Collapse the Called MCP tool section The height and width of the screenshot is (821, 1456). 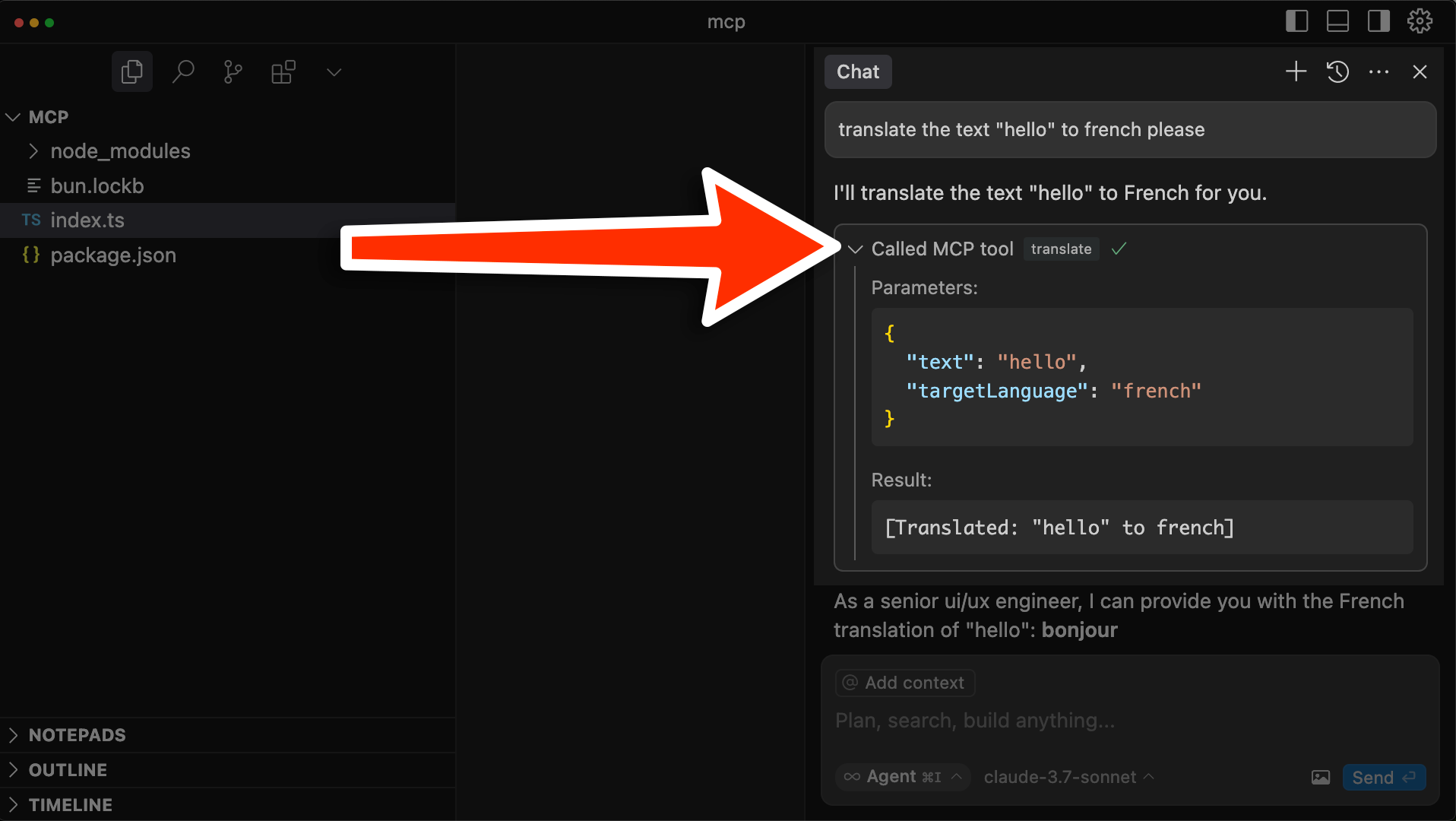click(856, 249)
